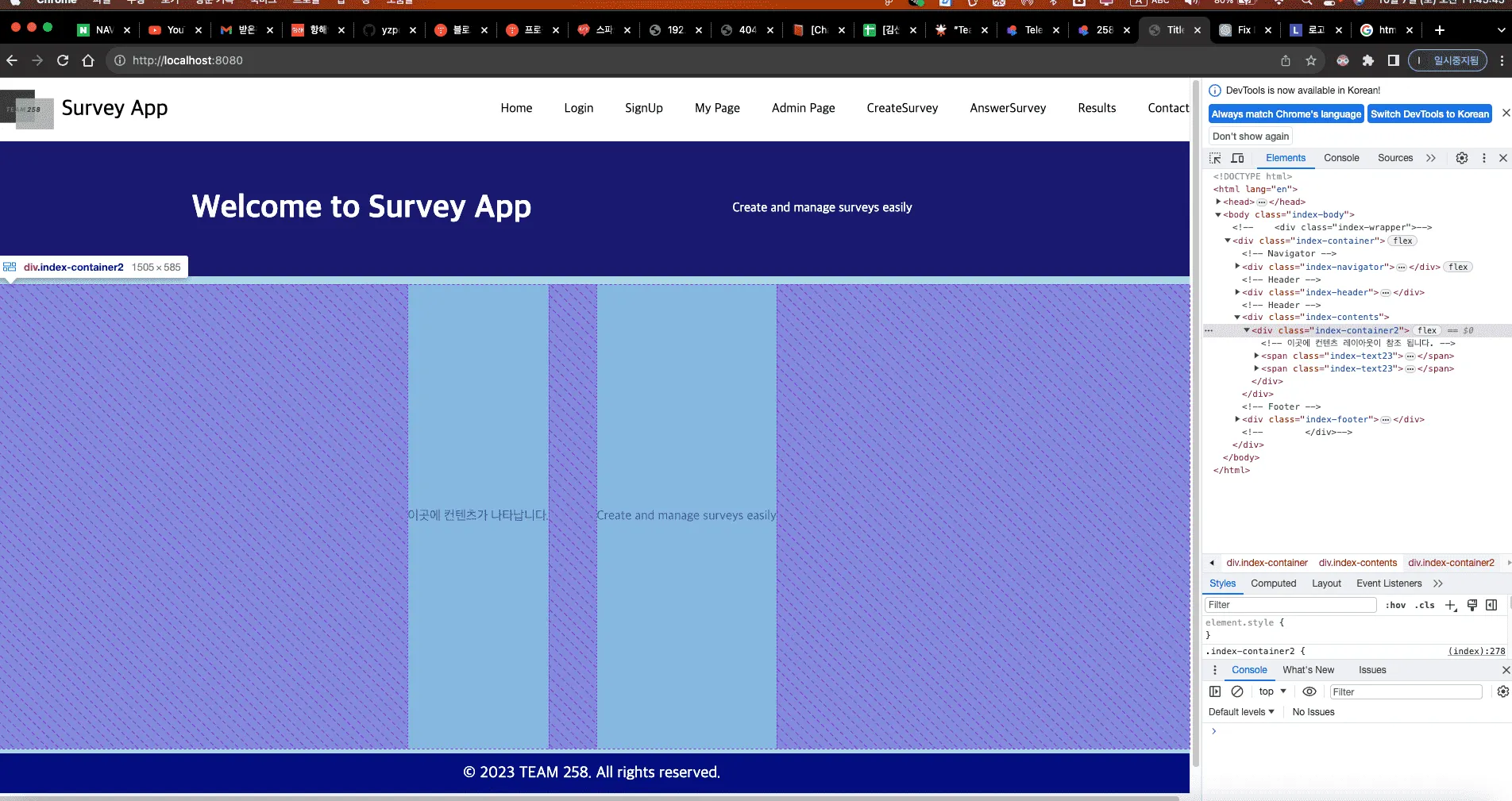Toggle flex badge on index-navigator node
The image size is (1512, 801).
click(1458, 267)
